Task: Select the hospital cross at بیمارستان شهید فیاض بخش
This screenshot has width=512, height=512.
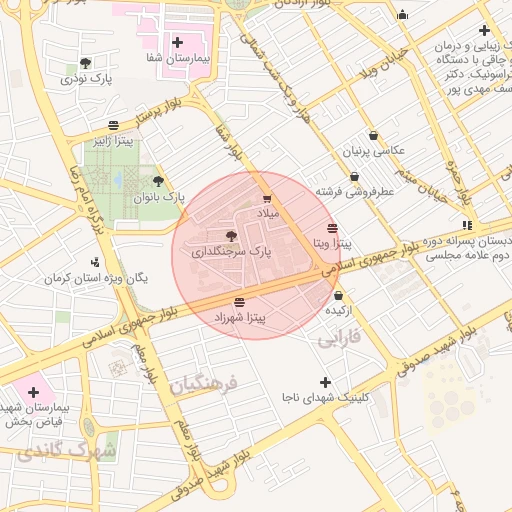Action: coord(33,392)
